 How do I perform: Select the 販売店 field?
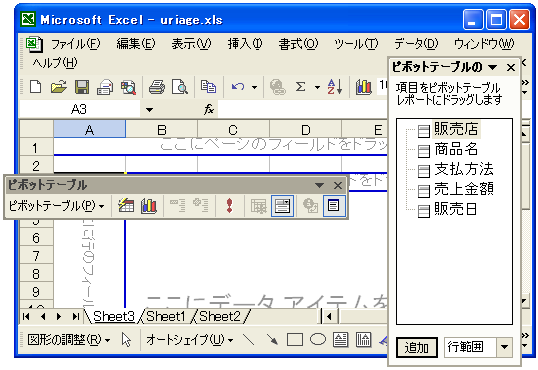pos(456,129)
